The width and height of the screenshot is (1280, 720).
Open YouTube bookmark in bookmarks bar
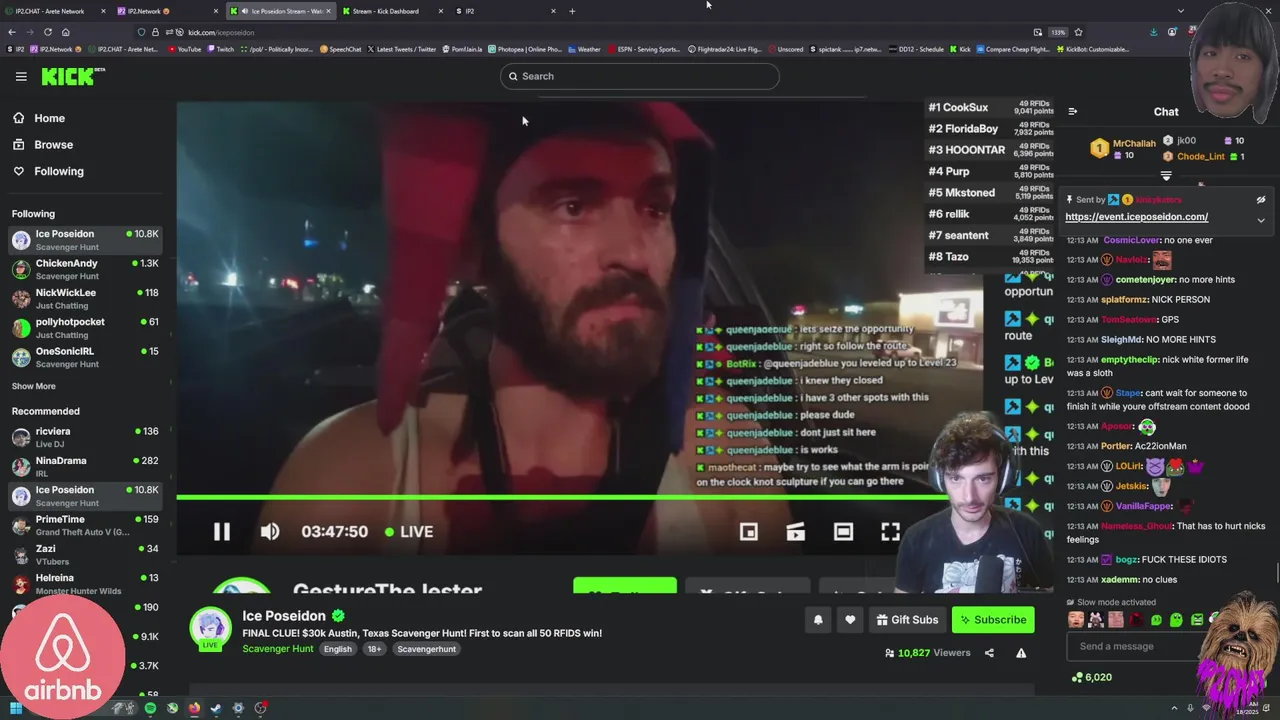[185, 49]
